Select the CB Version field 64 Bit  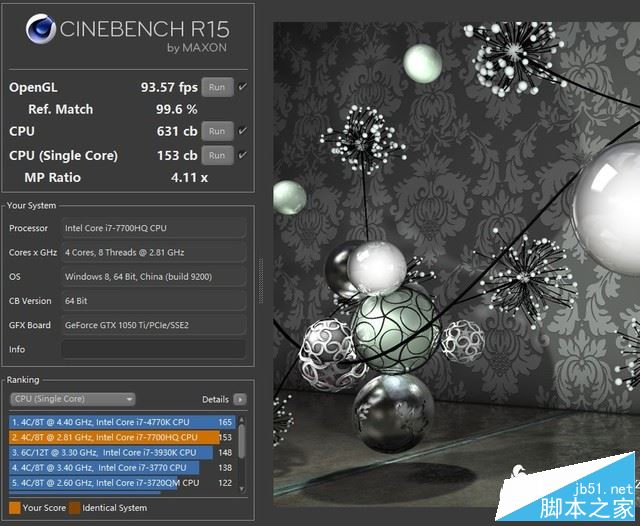coord(153,301)
